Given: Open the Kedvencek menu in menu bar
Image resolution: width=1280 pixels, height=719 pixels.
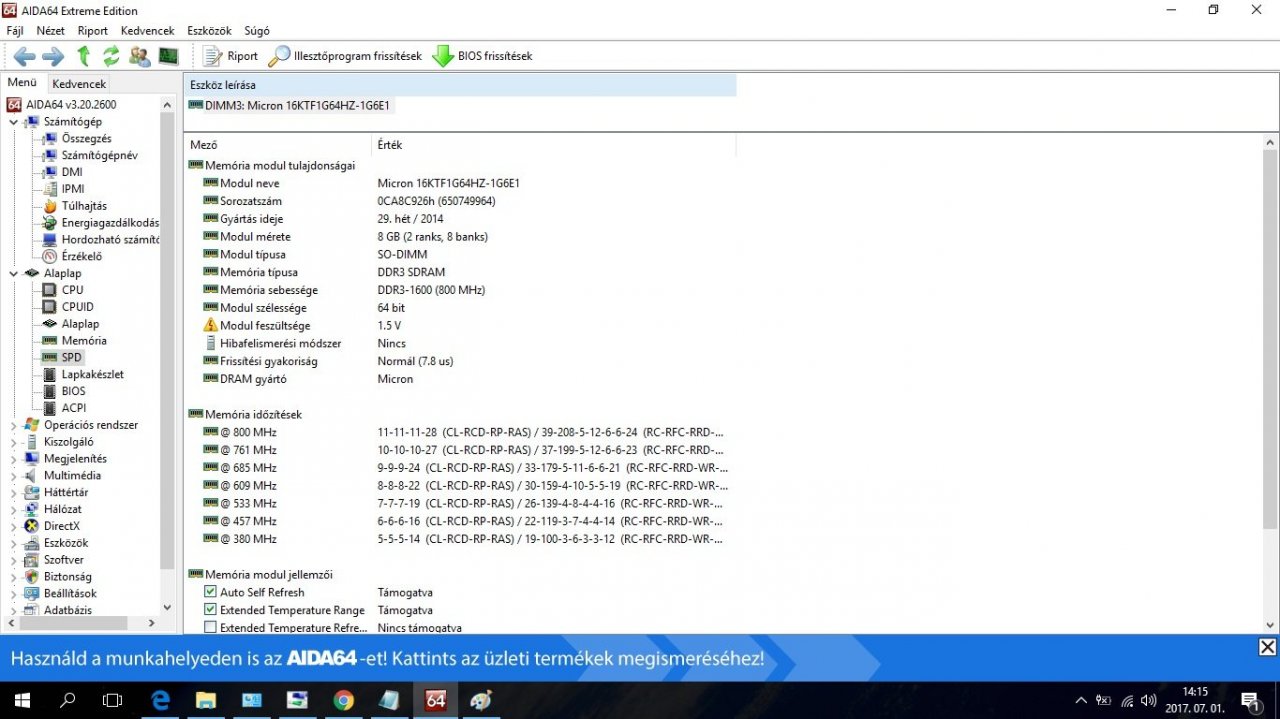Looking at the screenshot, I should click(x=147, y=31).
